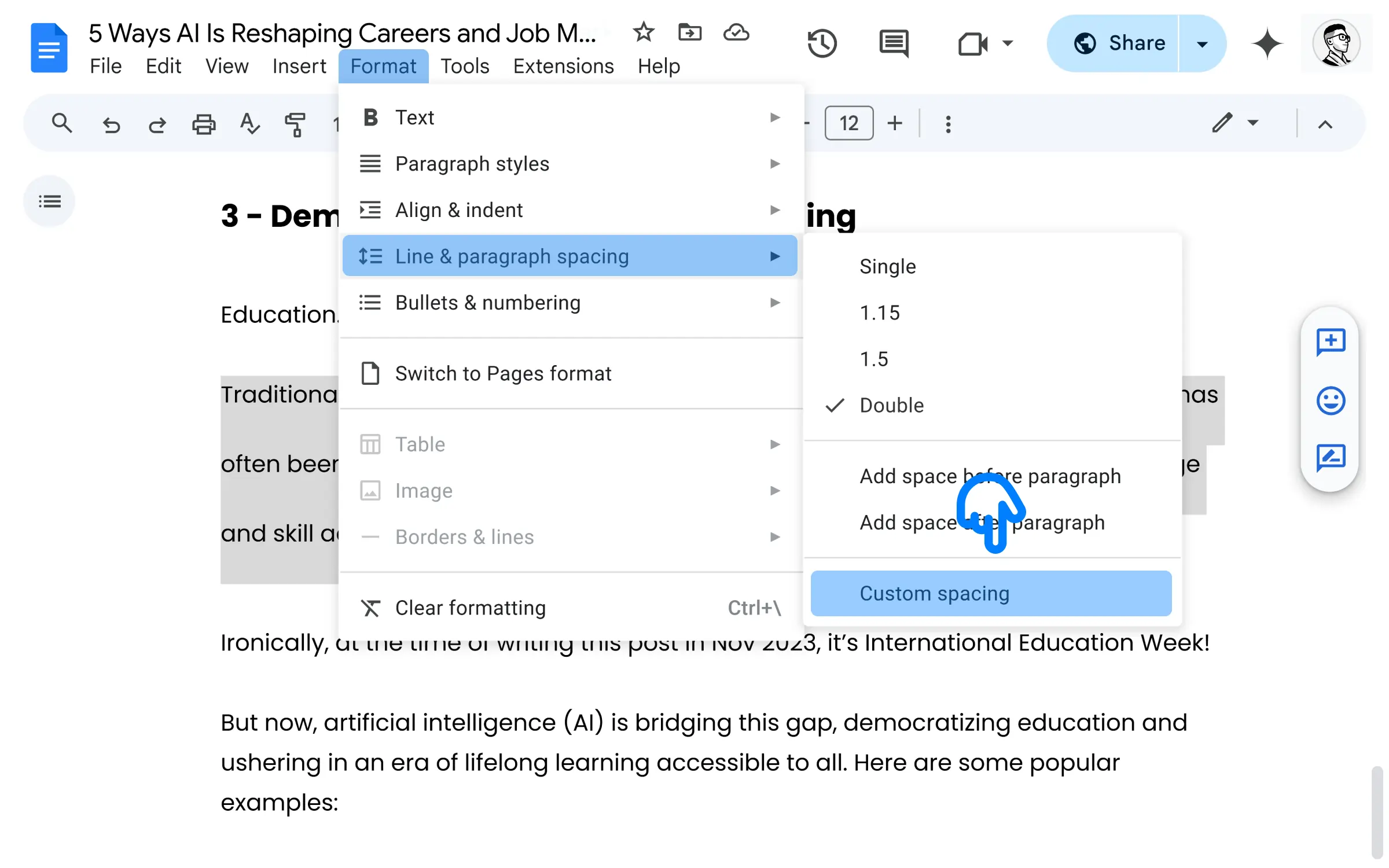
Task: Click the vertical scrollbar thumb
Action: [x=1377, y=812]
